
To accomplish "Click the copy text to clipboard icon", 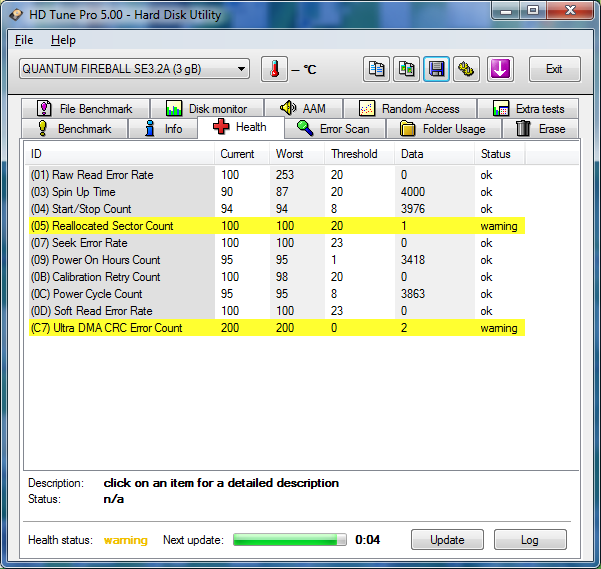I will pos(377,69).
